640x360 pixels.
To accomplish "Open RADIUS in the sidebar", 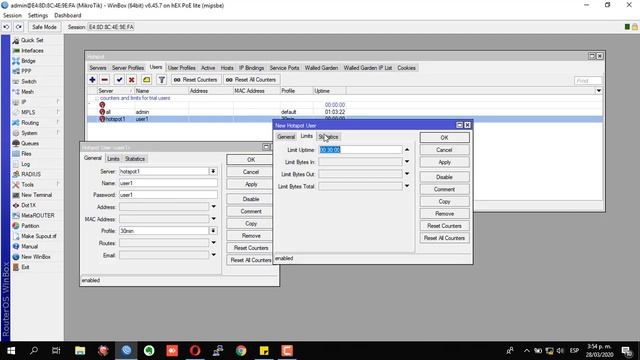I will (x=31, y=174).
